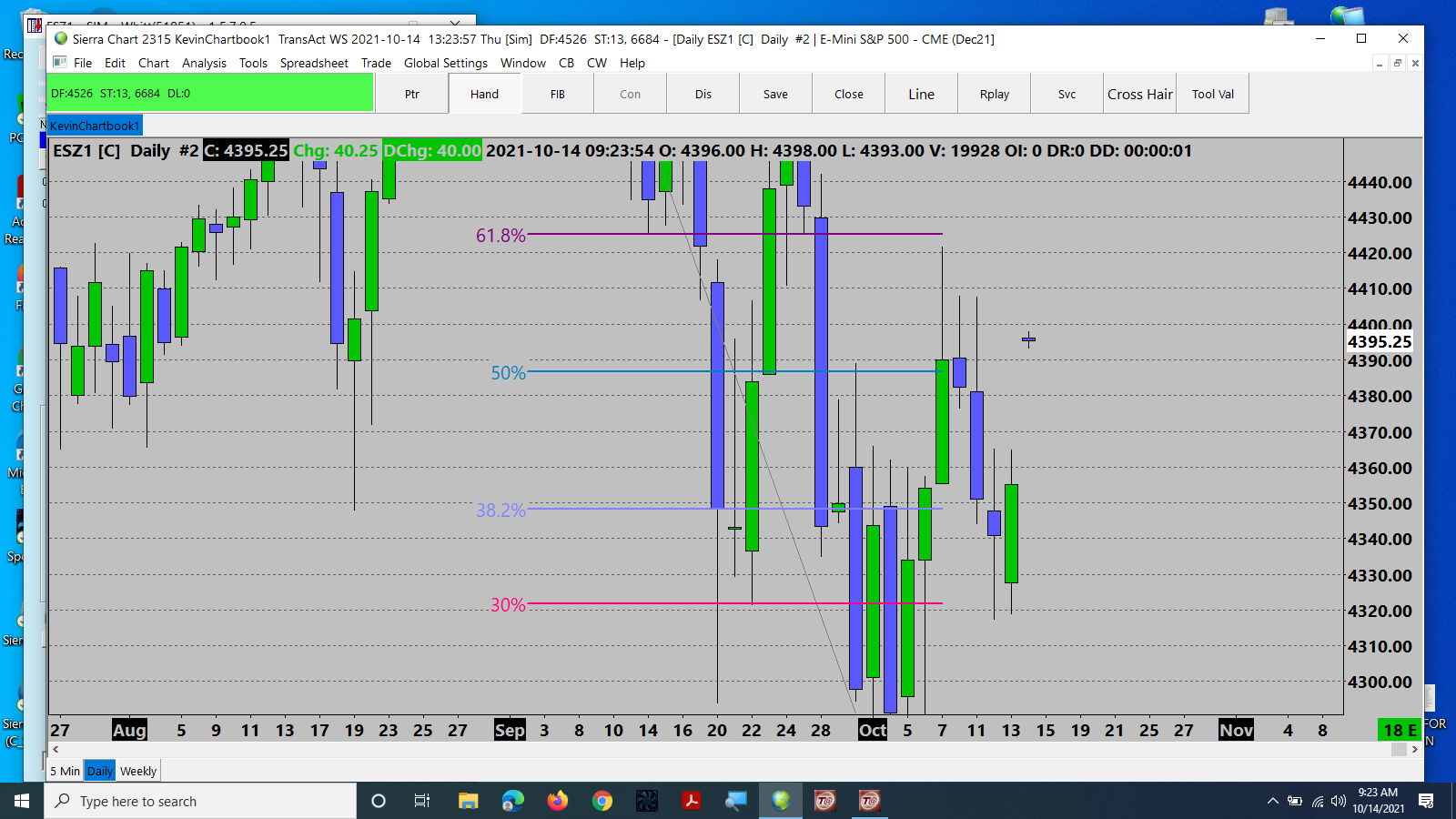Click the Tool Val button
Screen dimensions: 1456x819
pos(1213,94)
